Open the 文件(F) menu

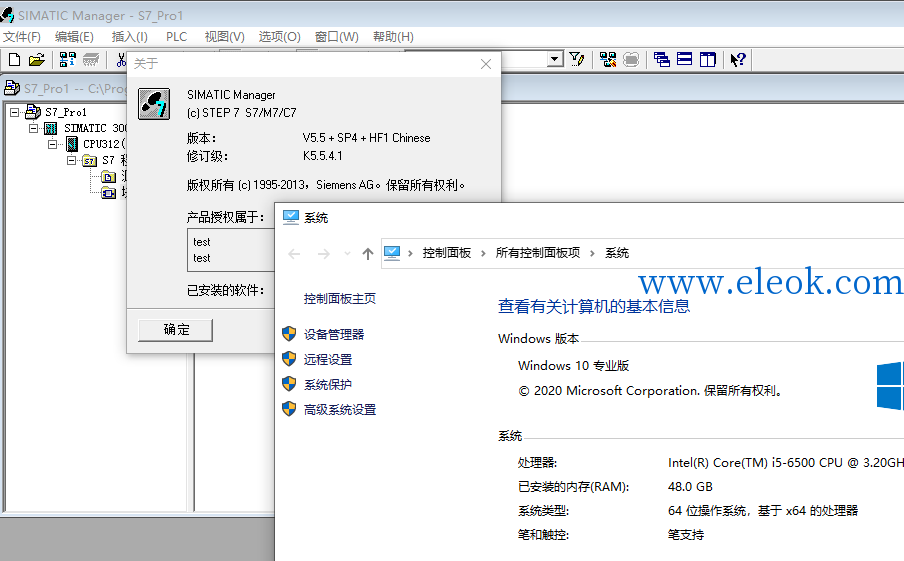pyautogui.click(x=22, y=37)
